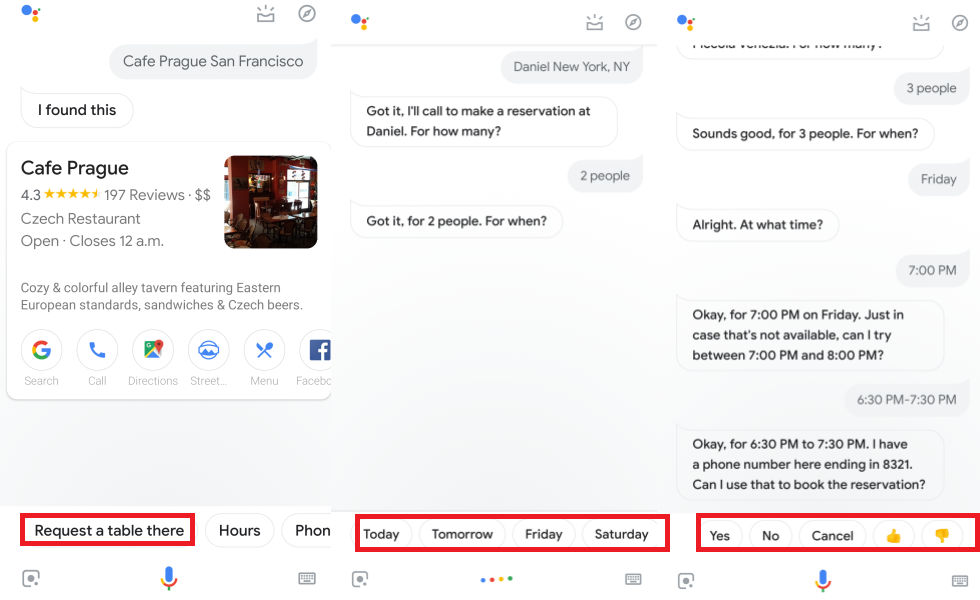Tap the microphone on the Cafe Prague screen
The width and height of the screenshot is (980, 600).
click(x=169, y=578)
